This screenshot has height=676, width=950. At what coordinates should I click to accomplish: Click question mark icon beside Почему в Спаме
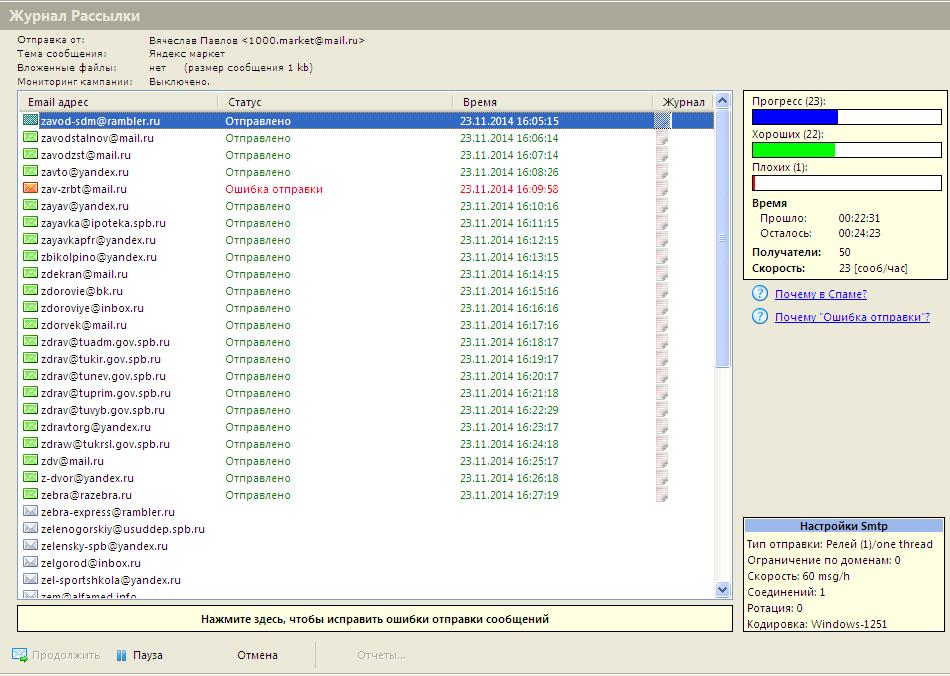point(760,294)
